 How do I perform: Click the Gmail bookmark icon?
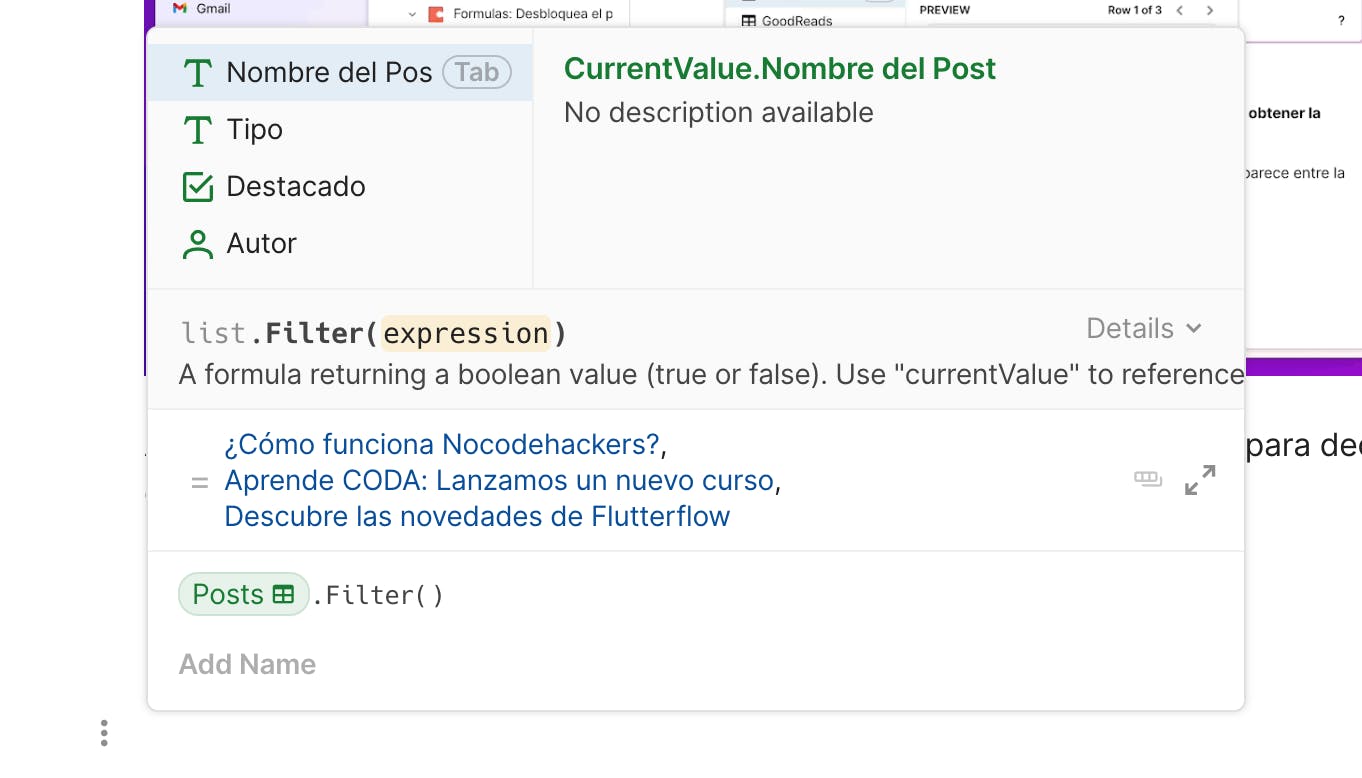click(x=180, y=8)
